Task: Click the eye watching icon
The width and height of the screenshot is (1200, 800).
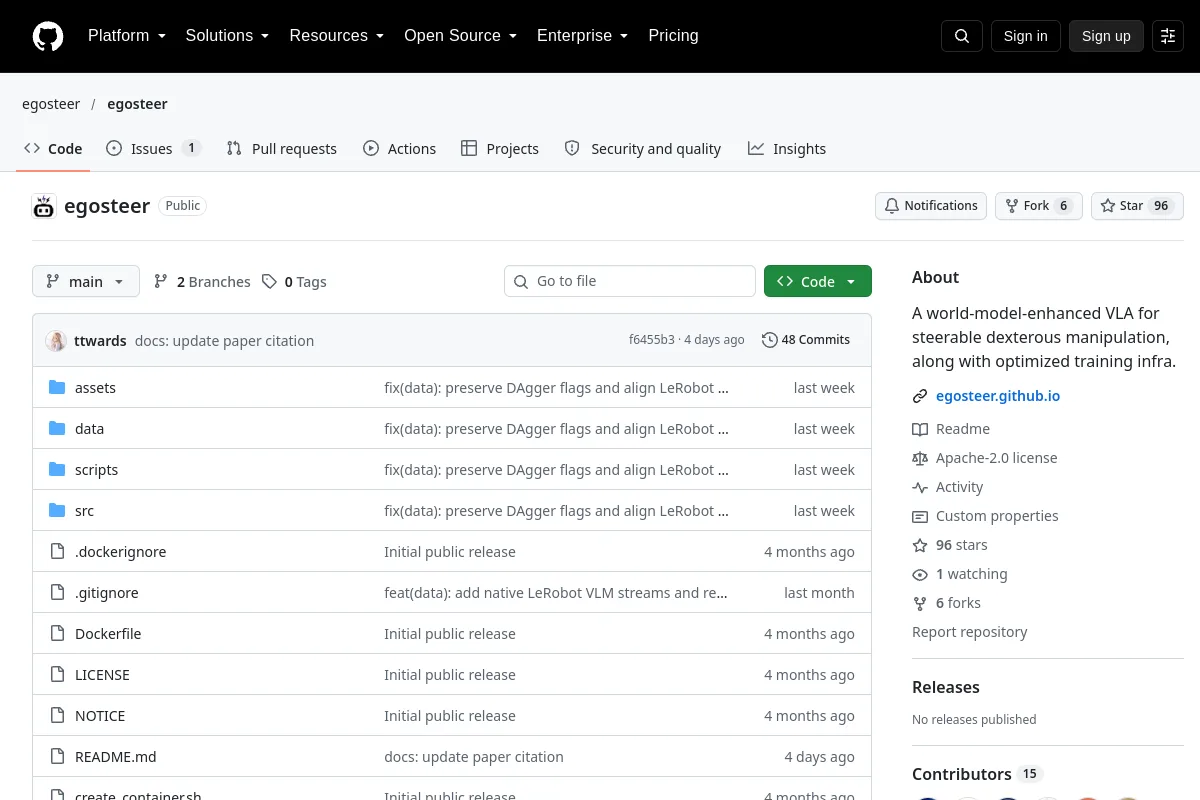Action: point(920,574)
